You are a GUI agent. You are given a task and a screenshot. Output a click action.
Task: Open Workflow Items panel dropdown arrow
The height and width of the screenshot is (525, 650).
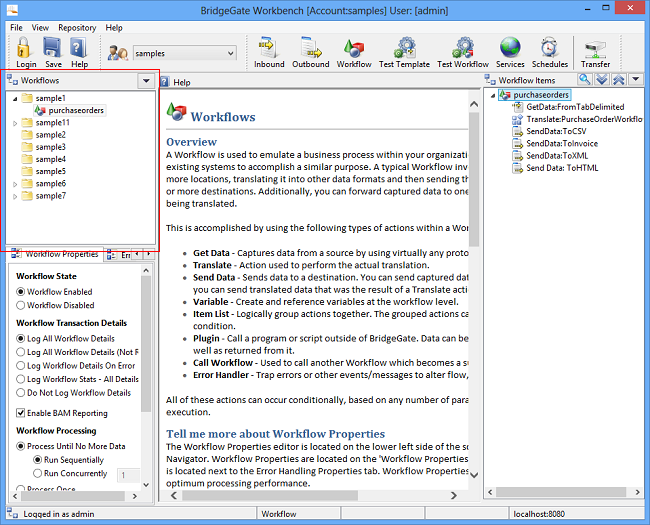[636, 79]
